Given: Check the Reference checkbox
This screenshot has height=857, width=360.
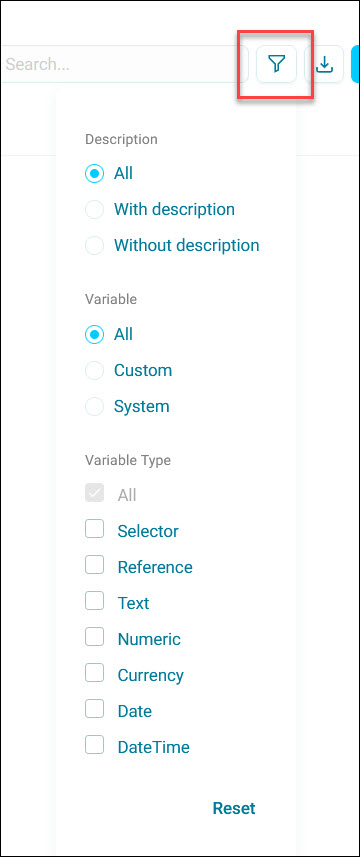Looking at the screenshot, I should 95,565.
